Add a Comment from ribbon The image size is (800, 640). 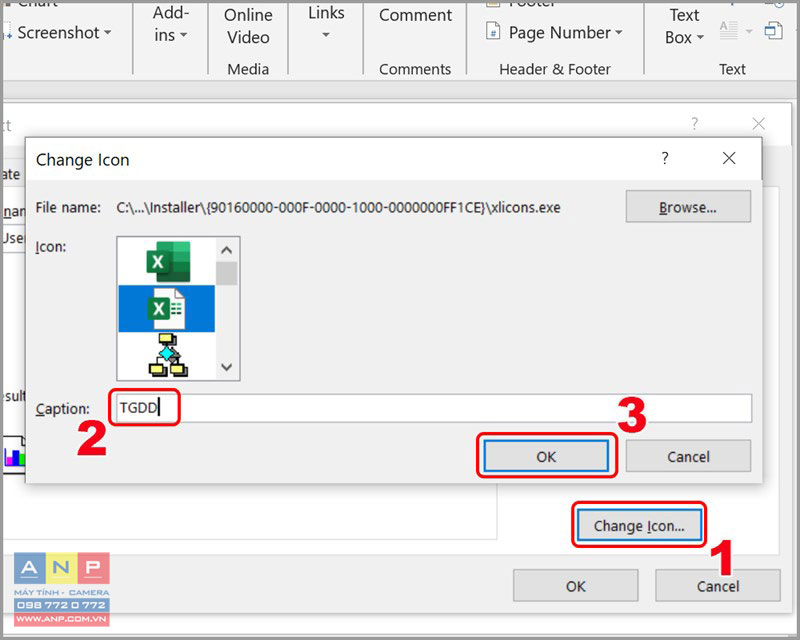click(x=415, y=15)
